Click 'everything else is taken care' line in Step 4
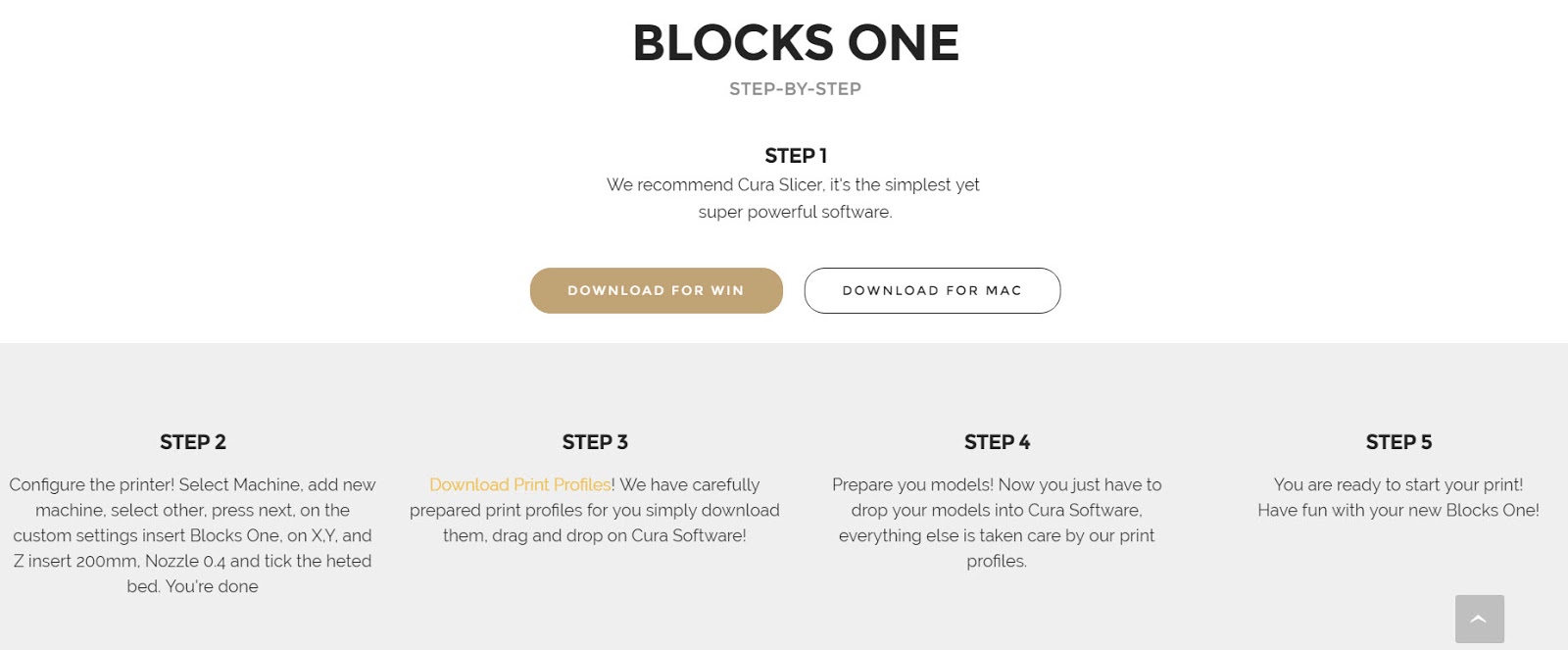 (996, 535)
